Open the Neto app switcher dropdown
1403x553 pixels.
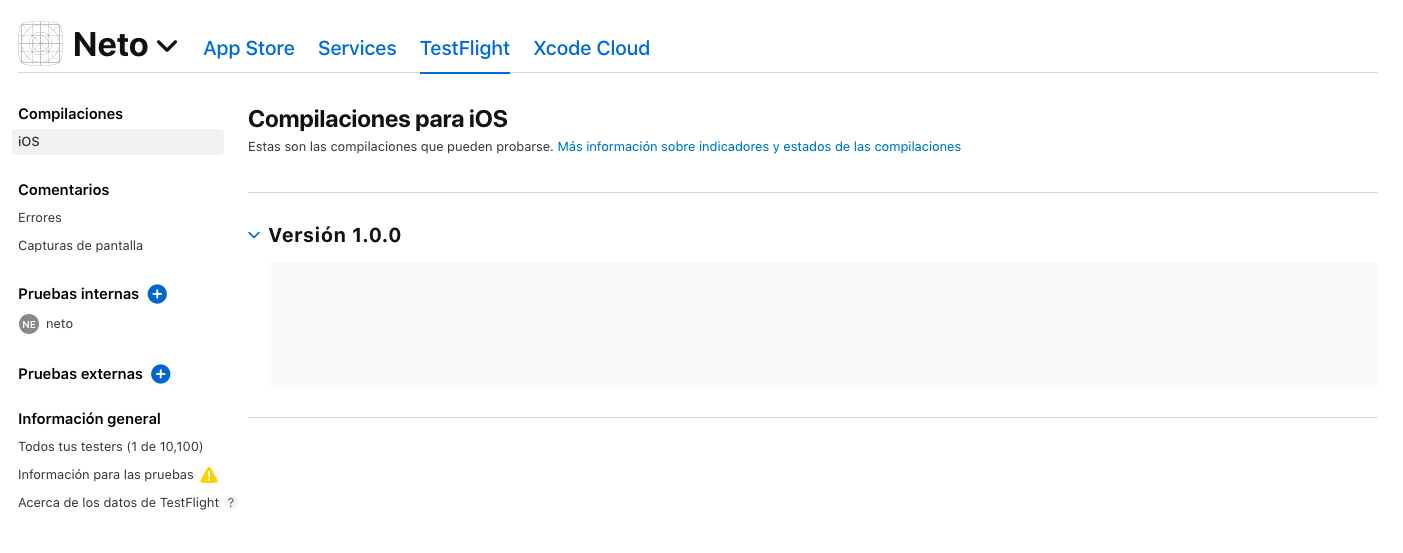167,46
